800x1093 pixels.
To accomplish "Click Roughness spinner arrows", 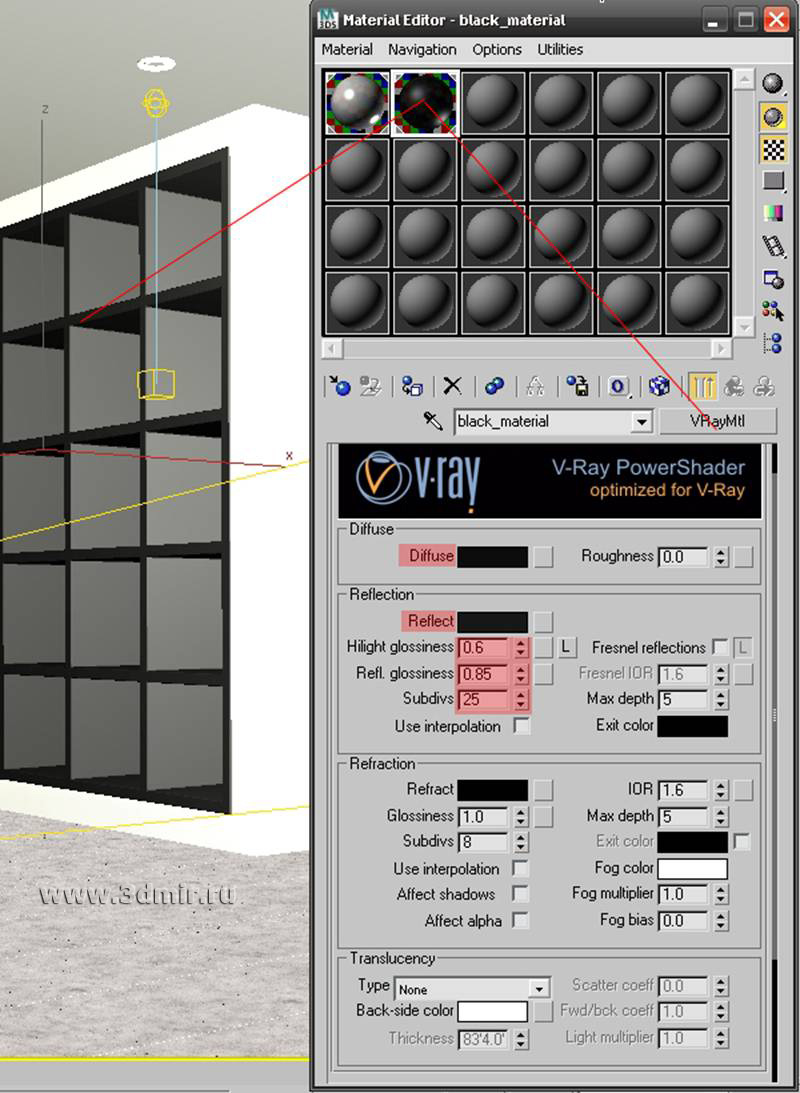I will (x=721, y=557).
